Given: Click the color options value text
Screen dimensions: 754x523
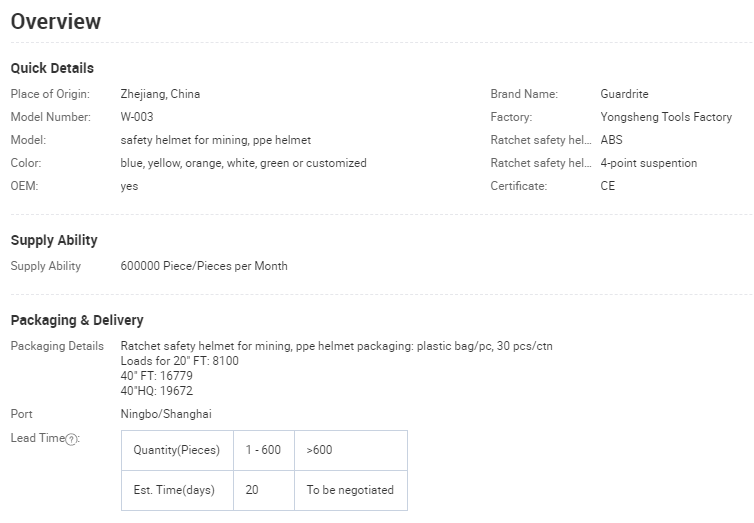Looking at the screenshot, I should click(243, 163).
